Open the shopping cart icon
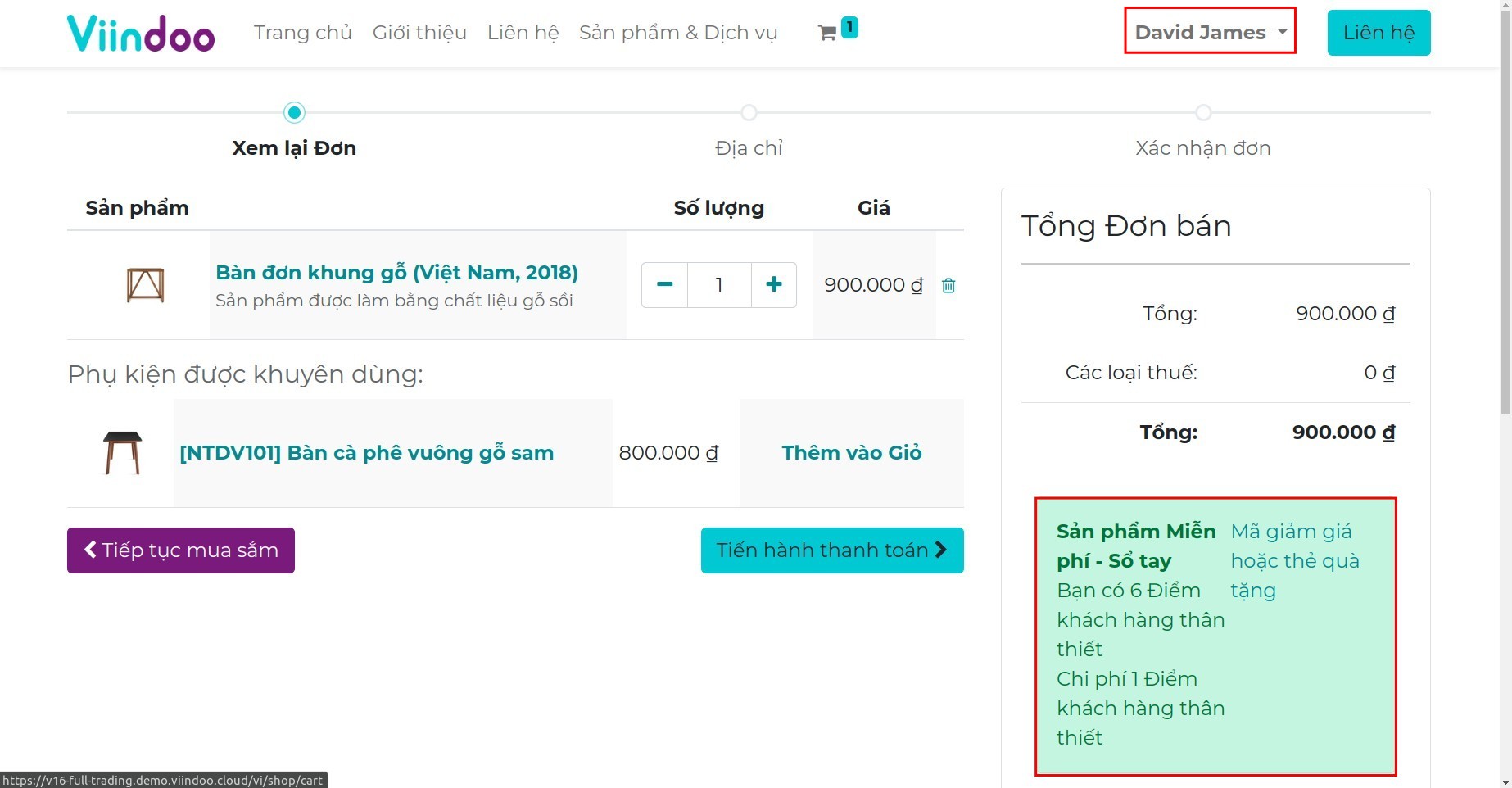Image resolution: width=1512 pixels, height=788 pixels. (828, 34)
